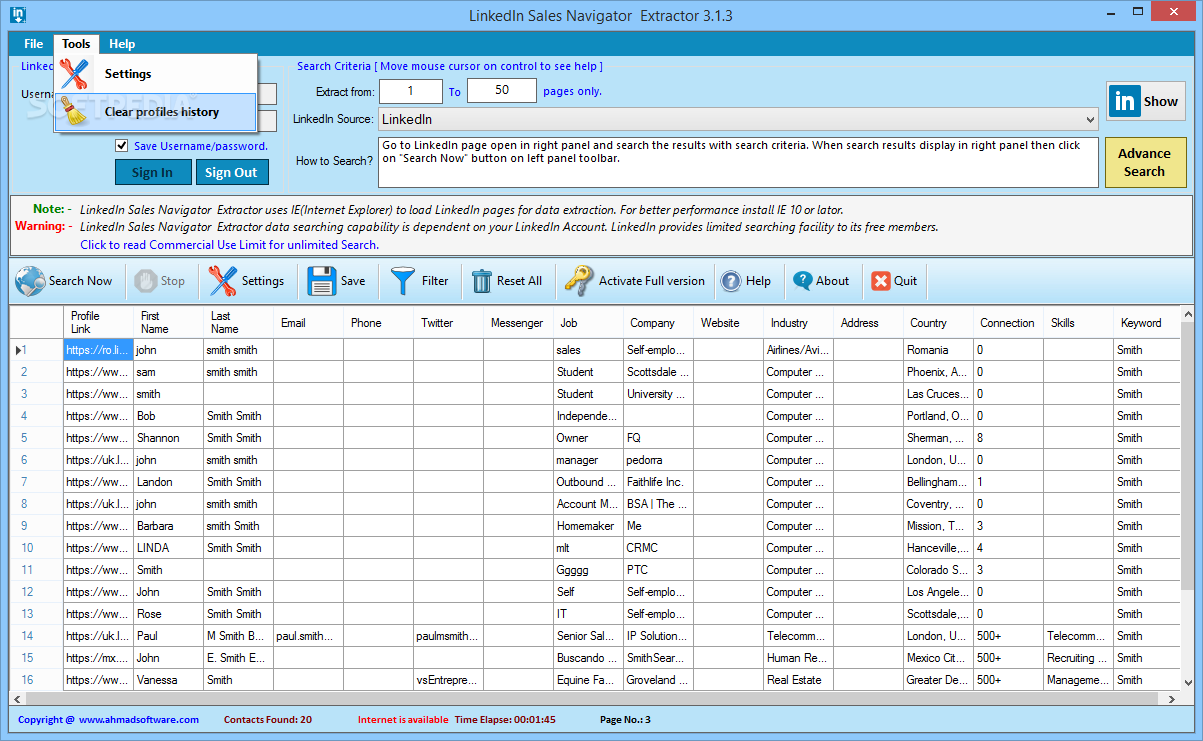Click the Website column header

point(728,322)
